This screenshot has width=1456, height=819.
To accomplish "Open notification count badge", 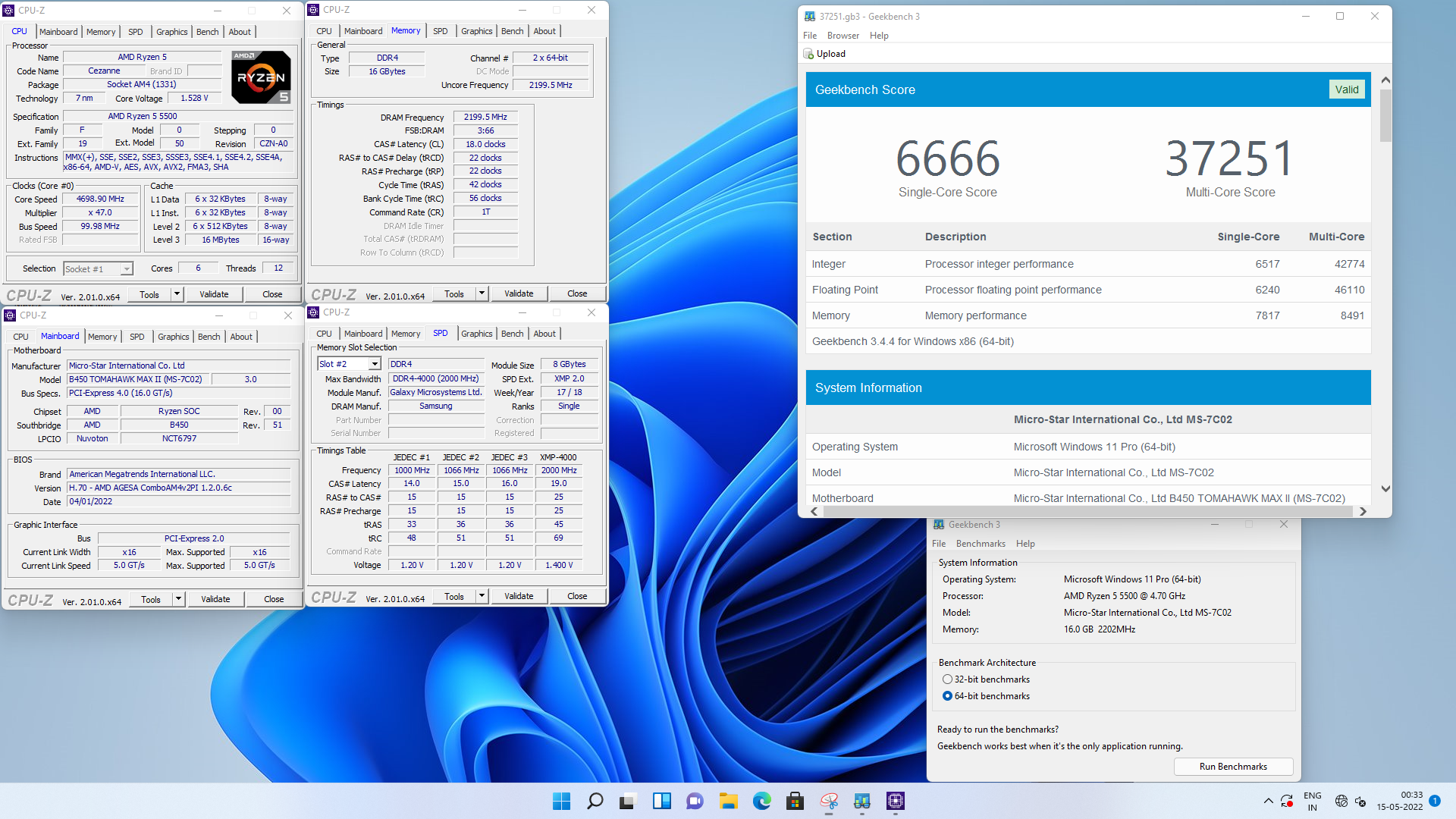I will [1435, 800].
